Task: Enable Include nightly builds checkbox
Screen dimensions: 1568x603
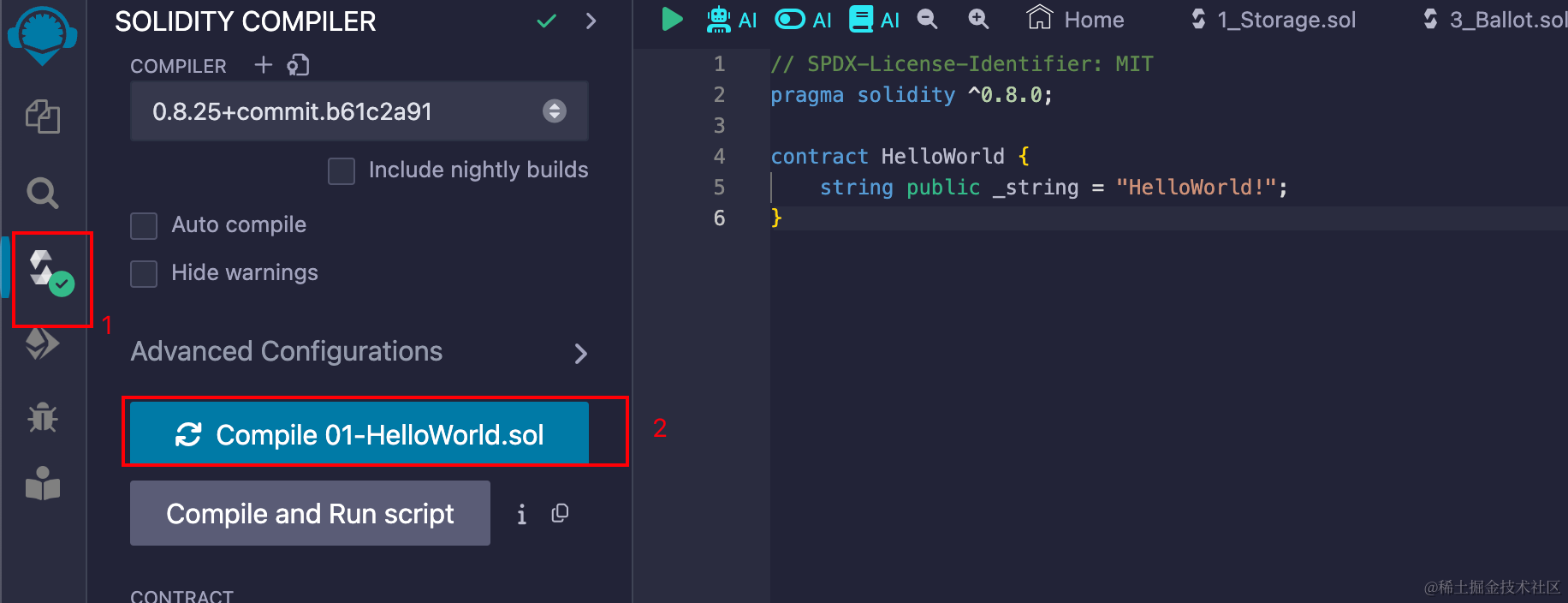Action: pos(342,170)
